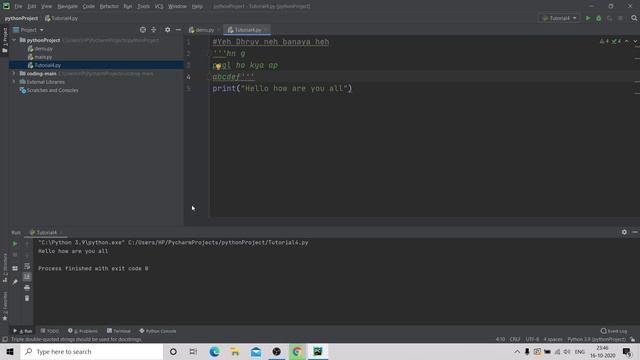Click pythonProject breadcrumb in navigation bar
640x360 pixels.
pos(21,18)
